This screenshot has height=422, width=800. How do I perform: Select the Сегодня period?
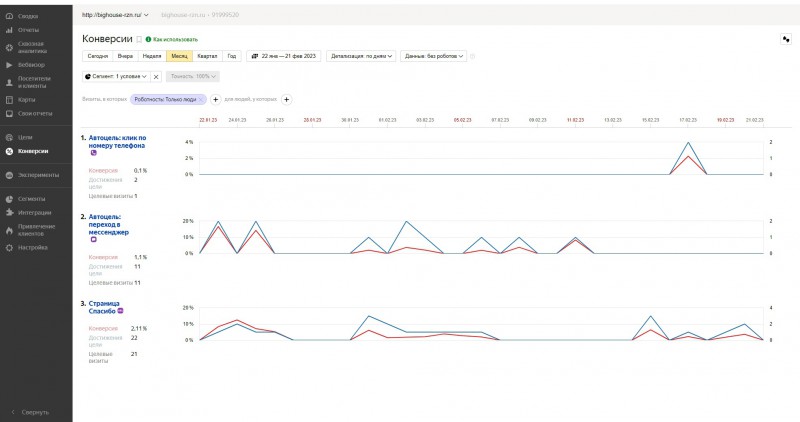click(97, 56)
